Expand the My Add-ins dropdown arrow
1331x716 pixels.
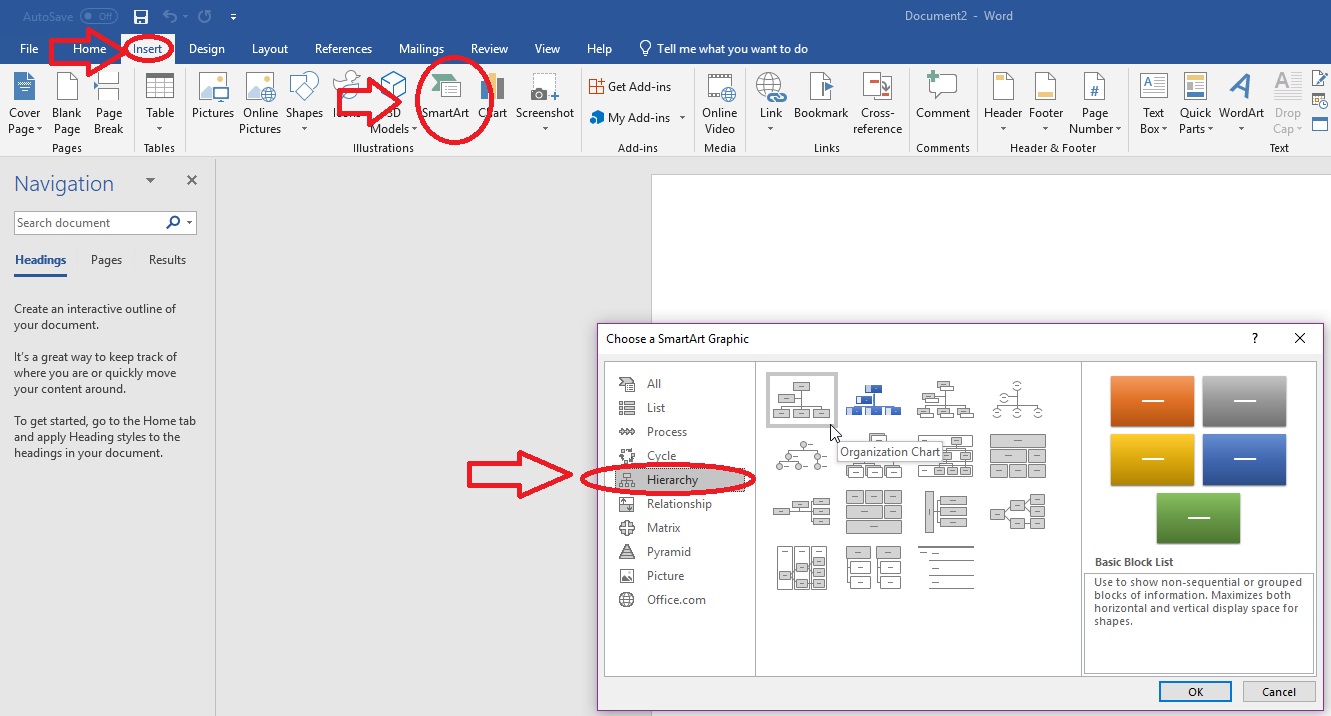coord(683,118)
